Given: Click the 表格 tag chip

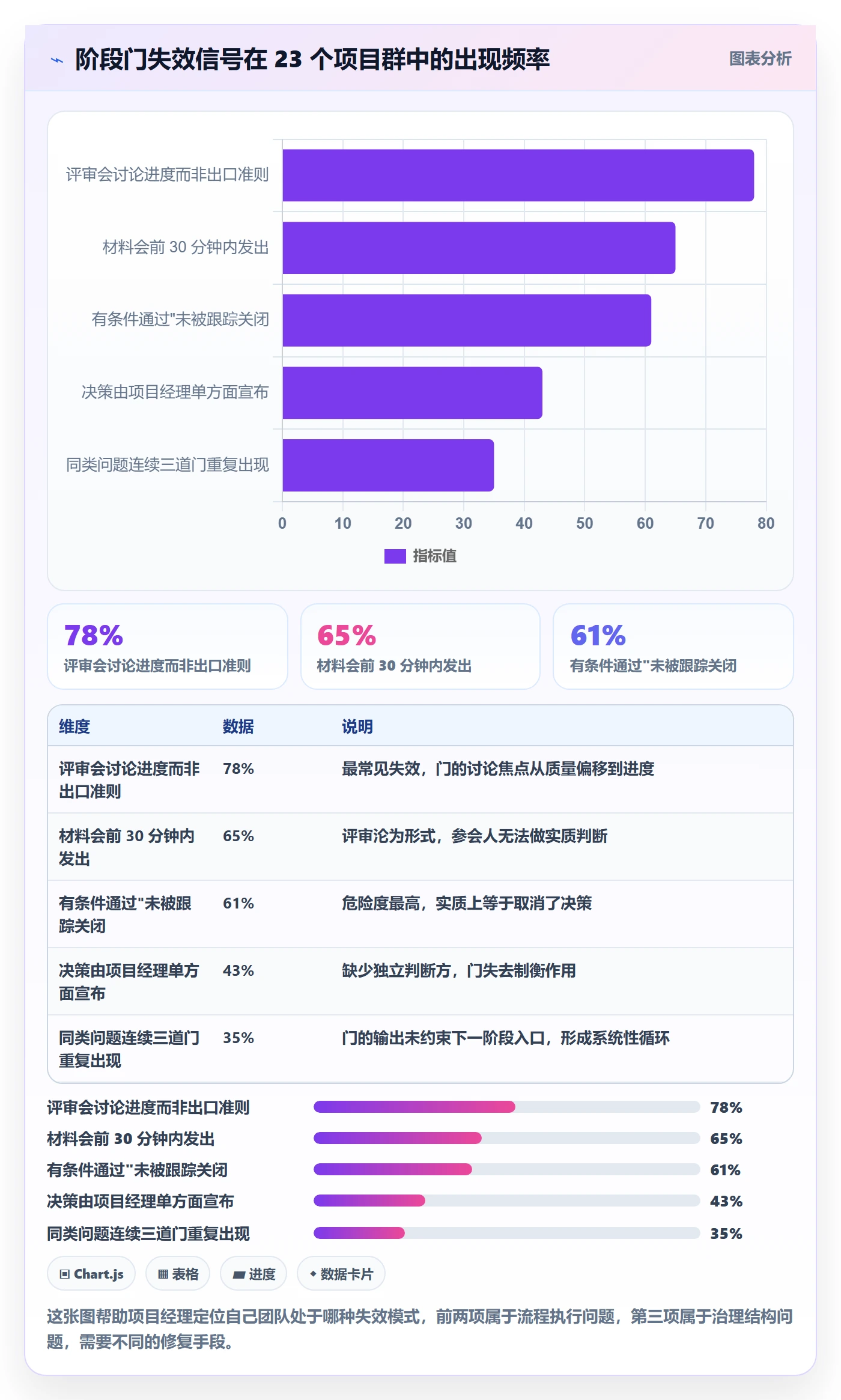Looking at the screenshot, I should (177, 1274).
